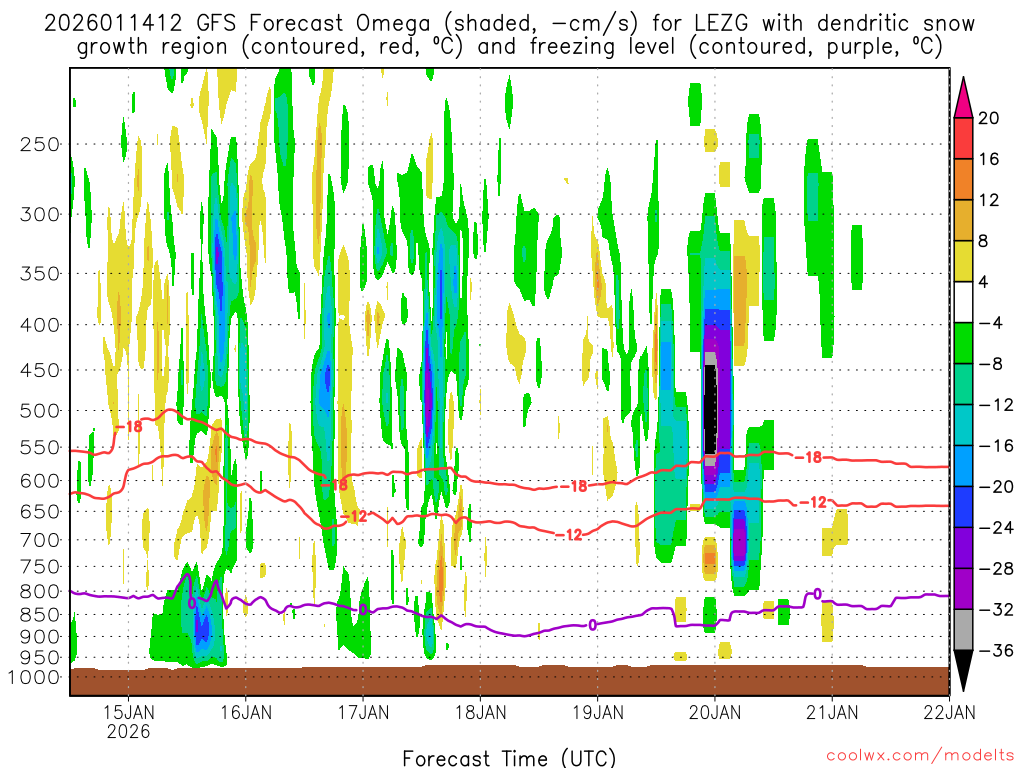Image resolution: width=1024 pixels, height=768 pixels.
Task: Click the black omega core near 20JAN
Action: [711, 409]
